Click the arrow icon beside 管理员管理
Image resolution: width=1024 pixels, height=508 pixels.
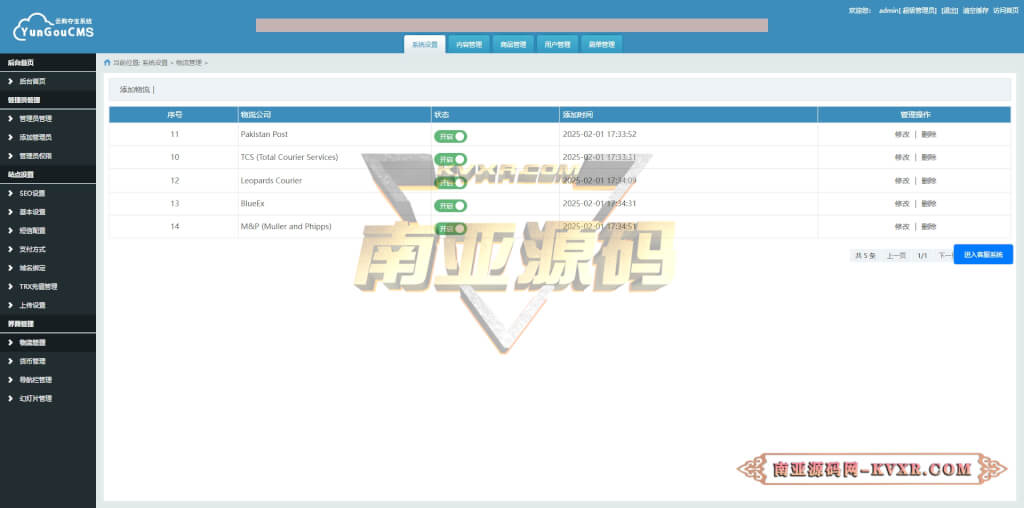pyautogui.click(x=11, y=119)
